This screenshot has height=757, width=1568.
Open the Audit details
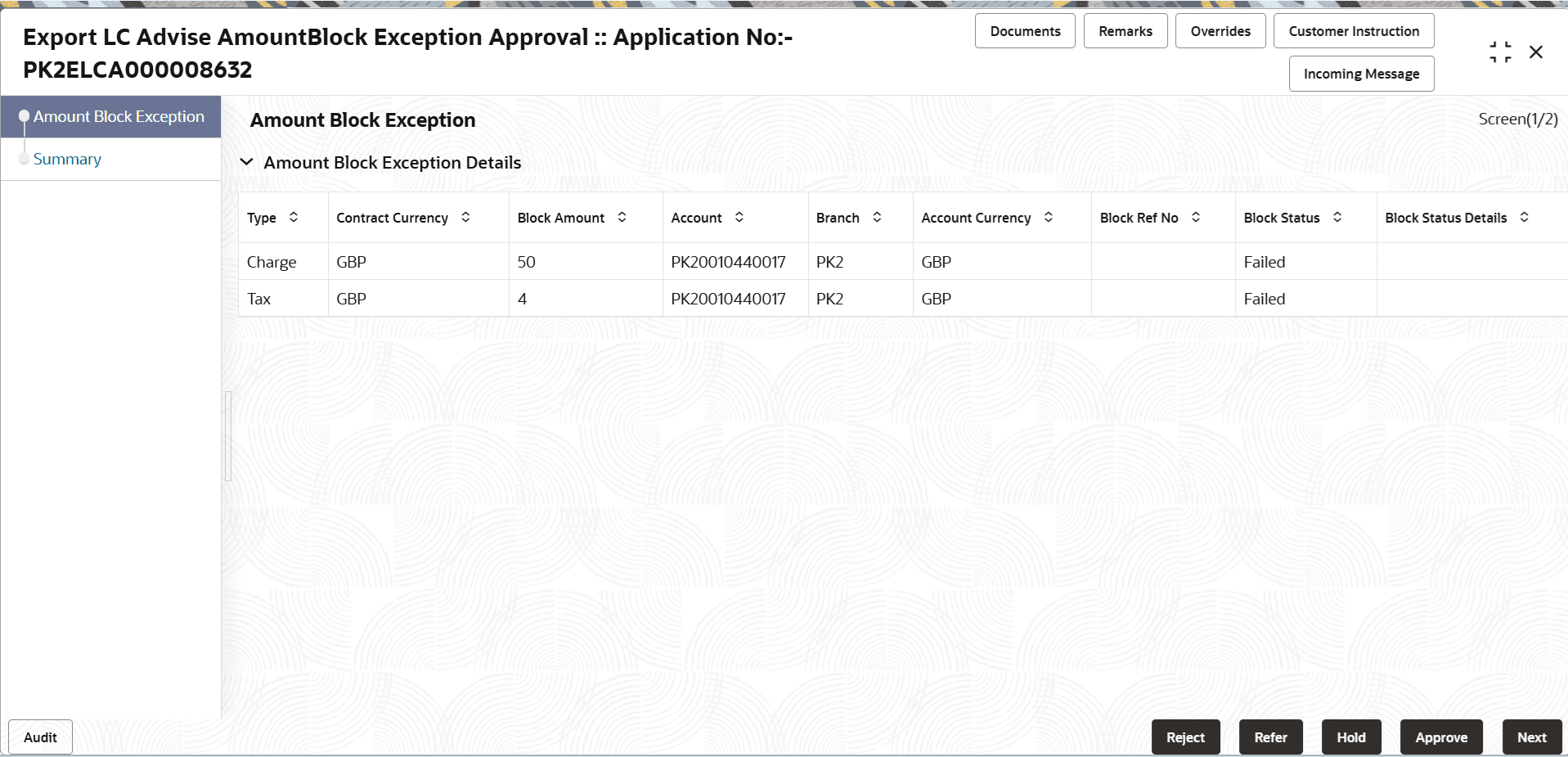click(40, 737)
